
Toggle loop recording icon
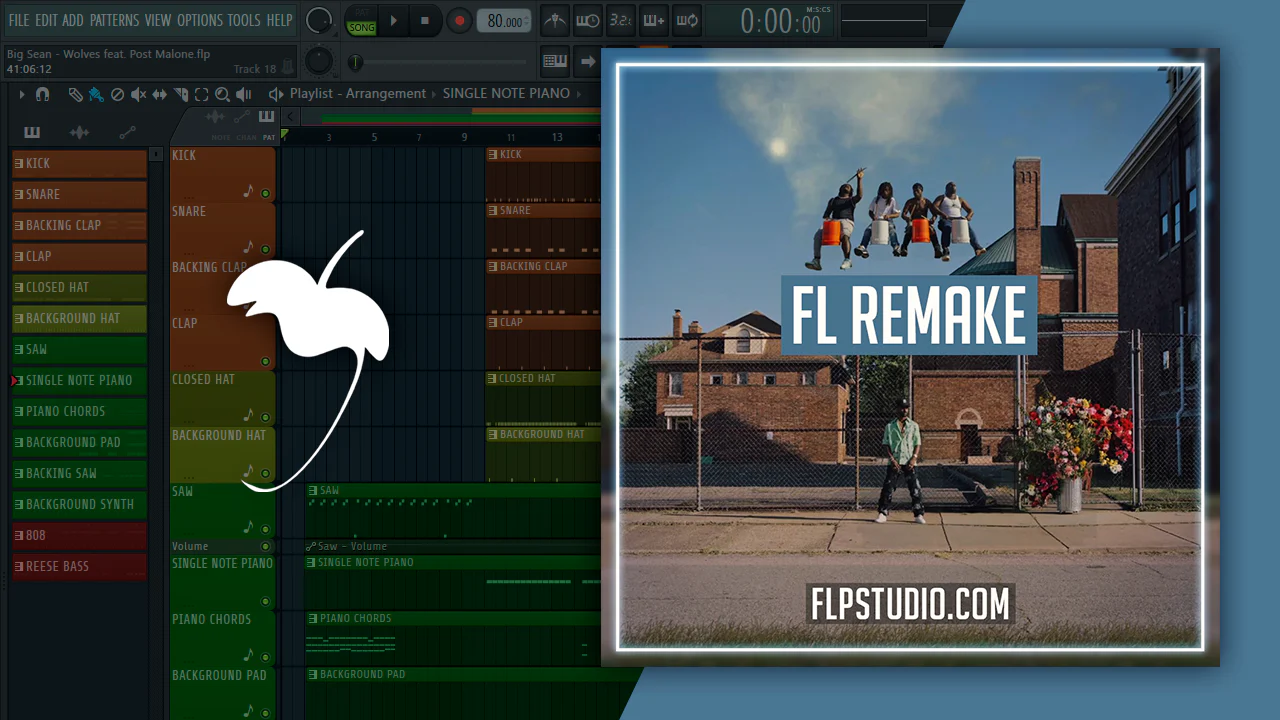[x=687, y=20]
